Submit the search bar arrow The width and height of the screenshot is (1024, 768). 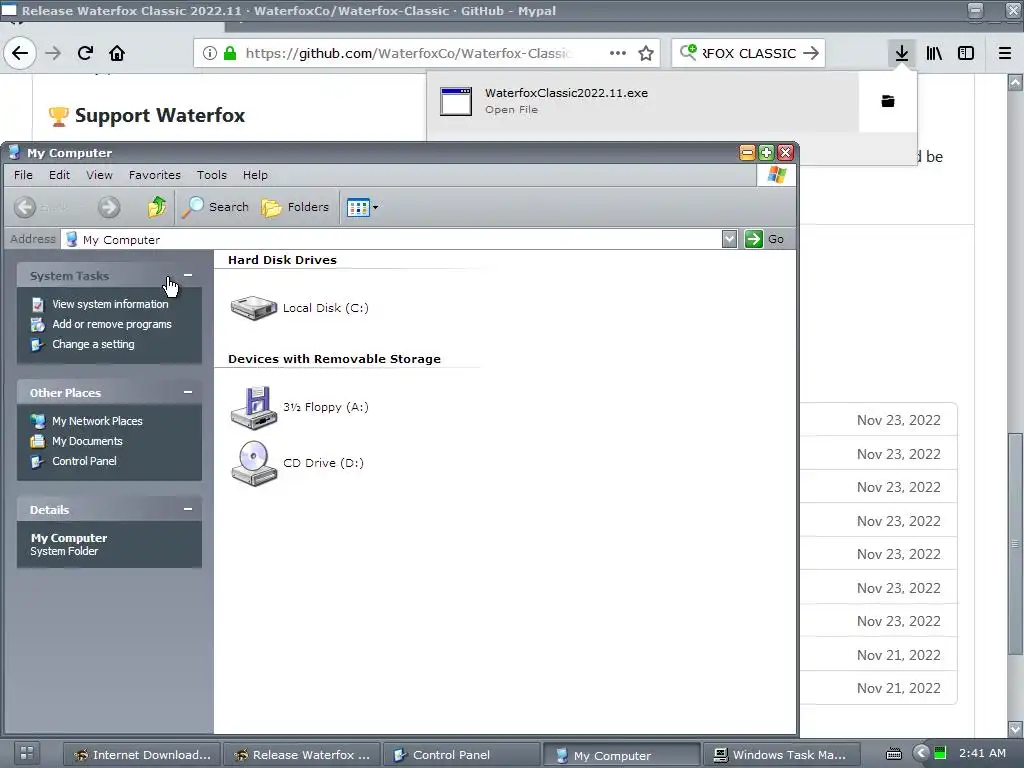coord(811,53)
